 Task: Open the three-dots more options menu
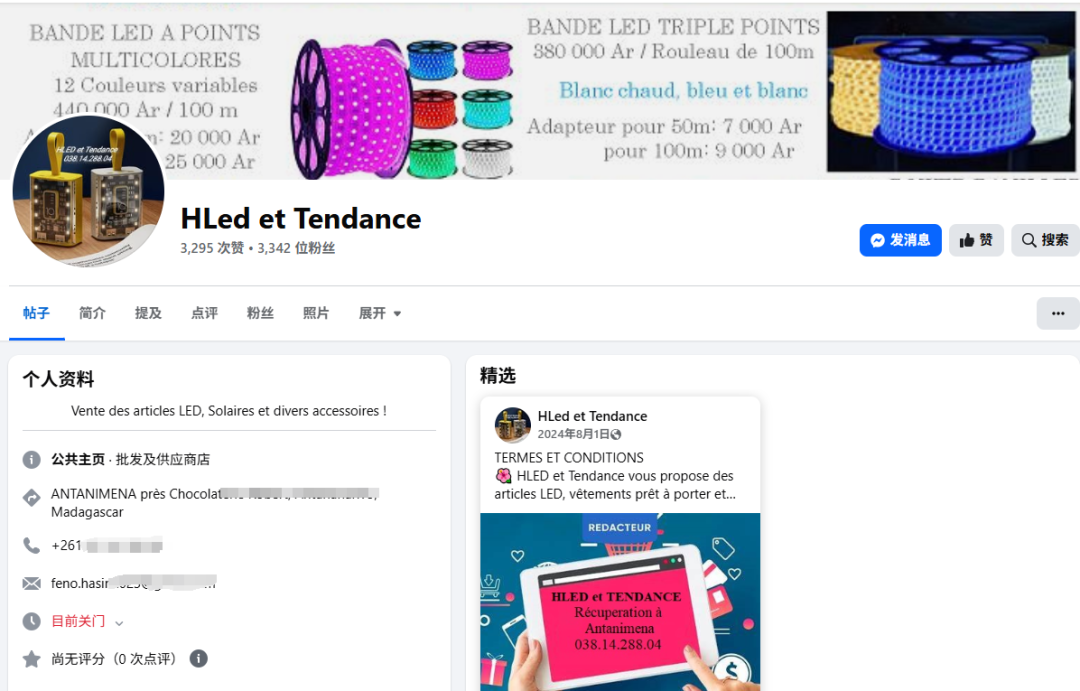[1058, 313]
